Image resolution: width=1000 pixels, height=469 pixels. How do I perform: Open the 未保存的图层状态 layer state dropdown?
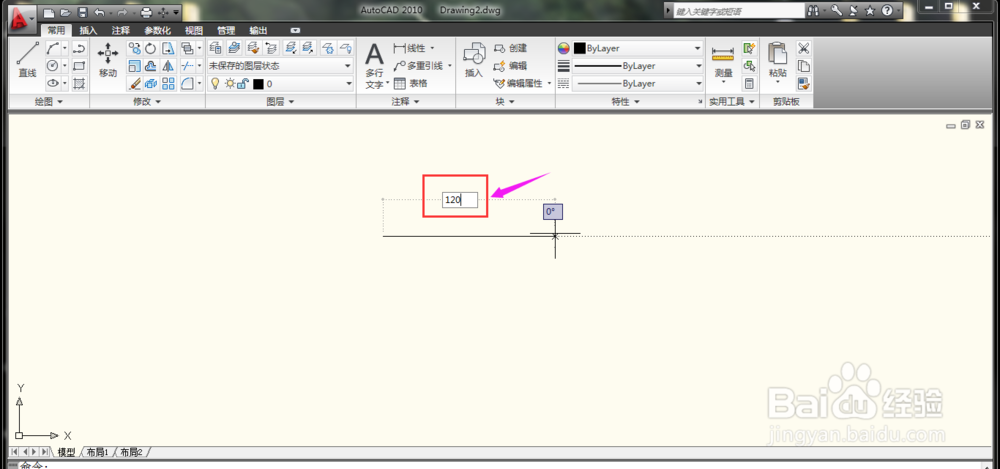tap(280, 66)
